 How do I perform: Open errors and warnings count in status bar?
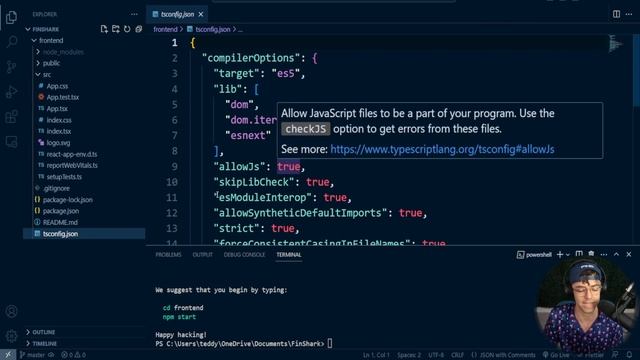pyautogui.click(x=73, y=355)
